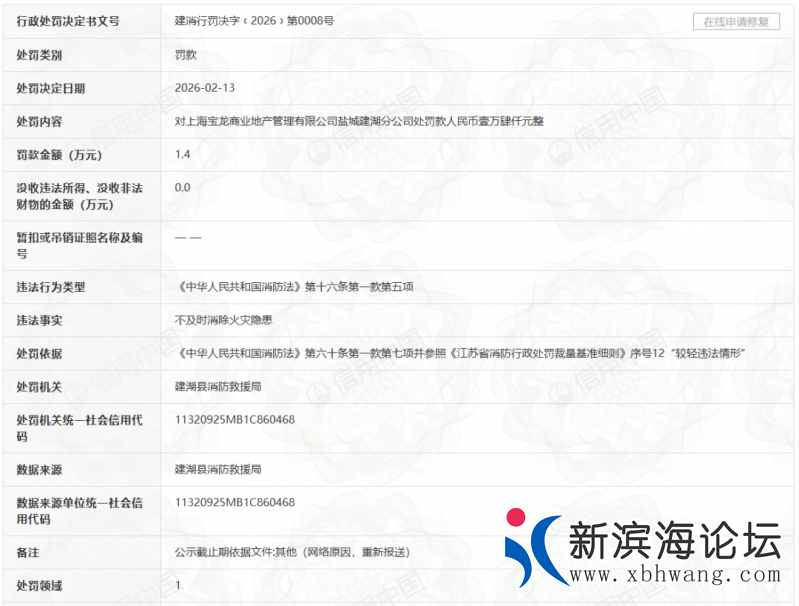This screenshot has height=606, width=799.
Task: Click the 行政处罚决定书文号 row label
Action: click(68, 21)
